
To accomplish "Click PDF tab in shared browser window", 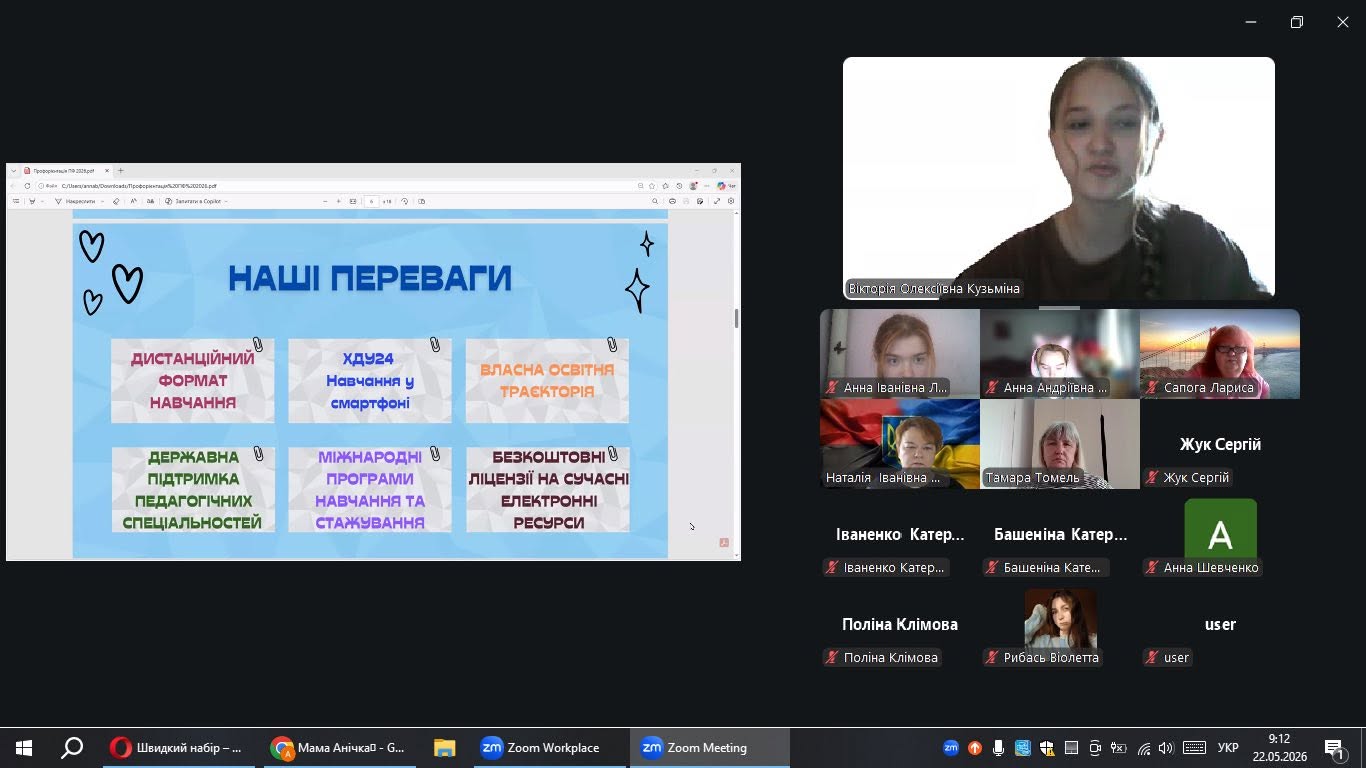I will [66, 171].
